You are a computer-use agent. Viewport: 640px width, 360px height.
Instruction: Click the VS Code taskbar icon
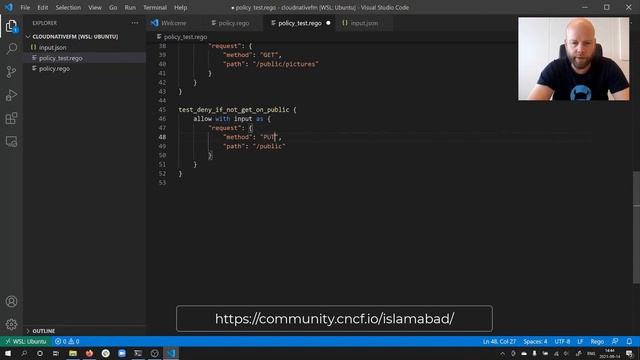point(171,353)
